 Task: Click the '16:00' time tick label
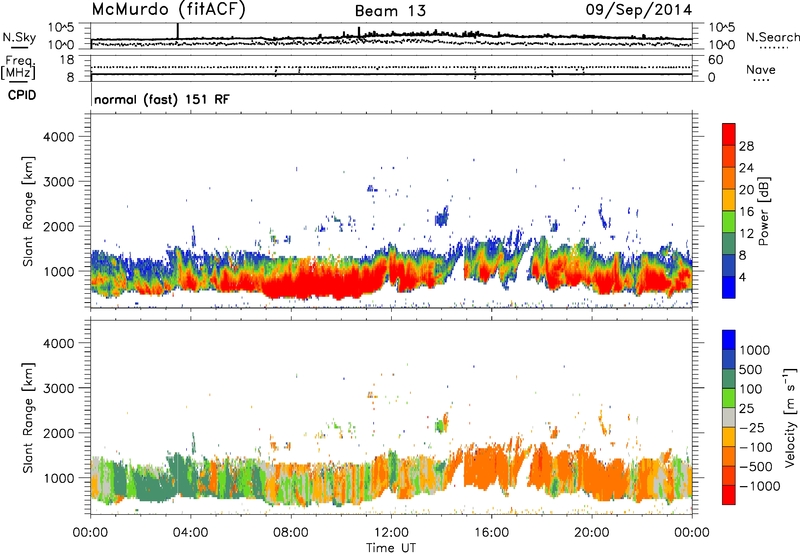[x=491, y=533]
